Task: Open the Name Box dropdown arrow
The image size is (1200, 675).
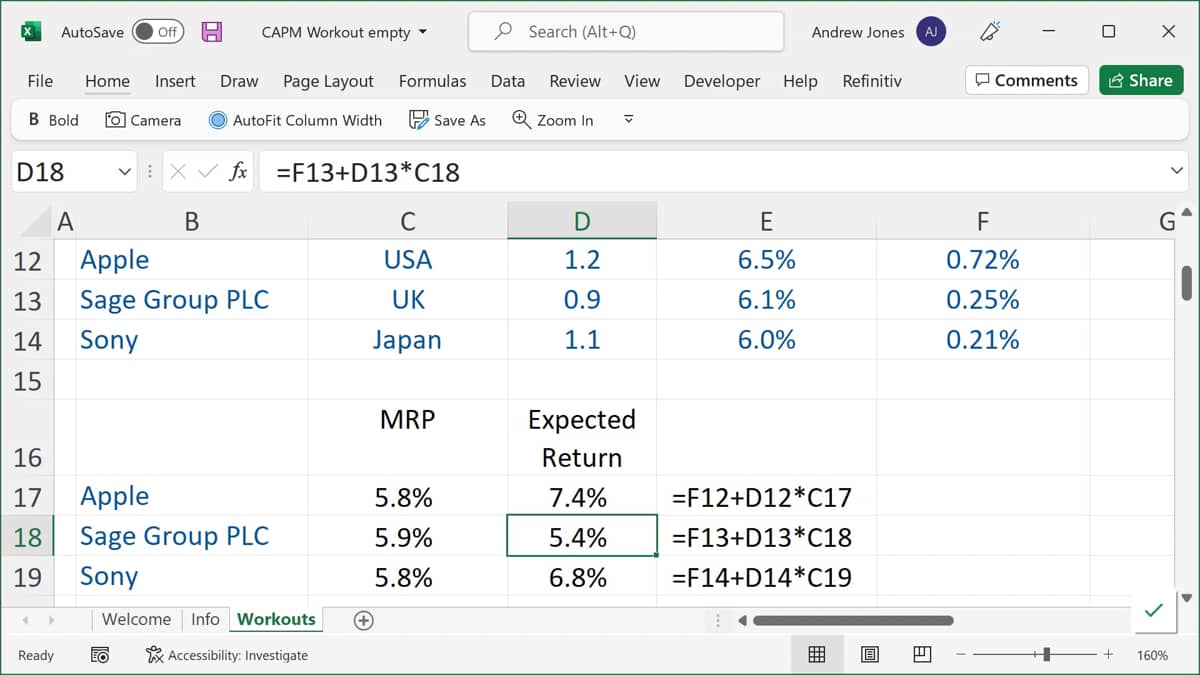Action: point(125,172)
